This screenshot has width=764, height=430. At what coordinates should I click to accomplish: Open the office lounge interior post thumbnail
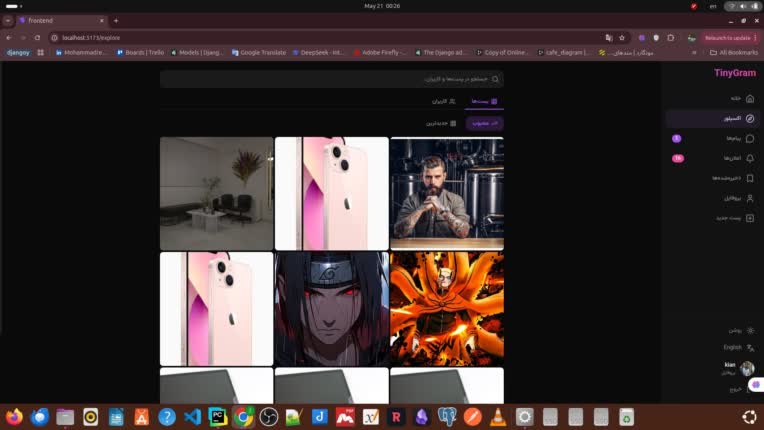click(216, 193)
